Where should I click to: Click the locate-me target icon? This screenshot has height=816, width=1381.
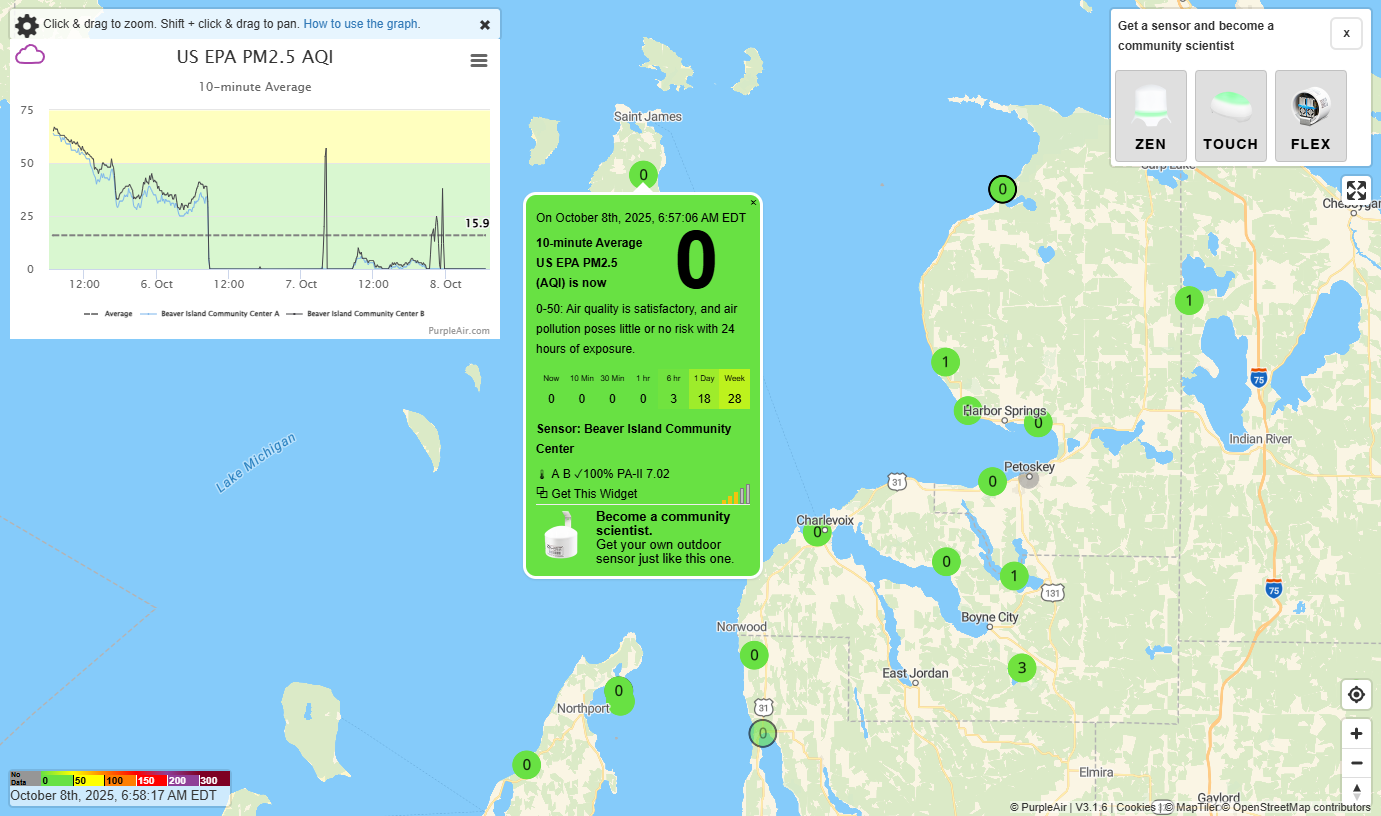click(x=1356, y=694)
